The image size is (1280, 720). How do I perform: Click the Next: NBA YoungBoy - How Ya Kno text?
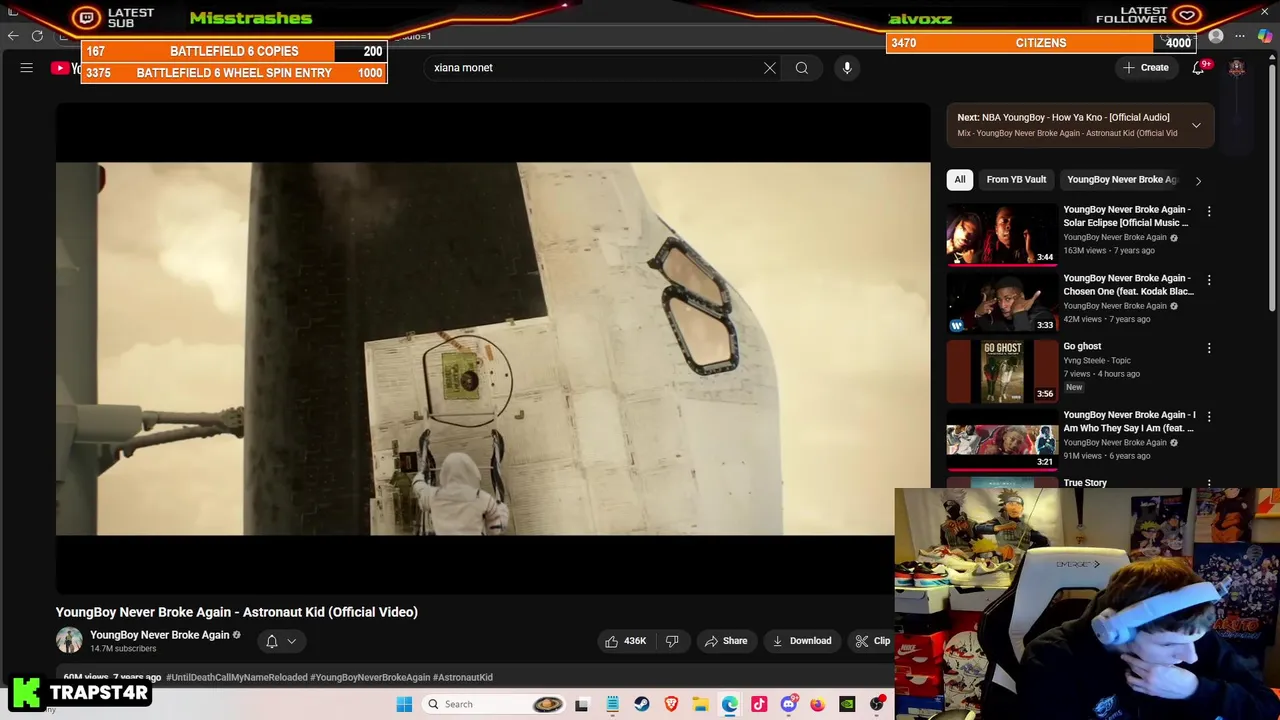coord(1063,118)
